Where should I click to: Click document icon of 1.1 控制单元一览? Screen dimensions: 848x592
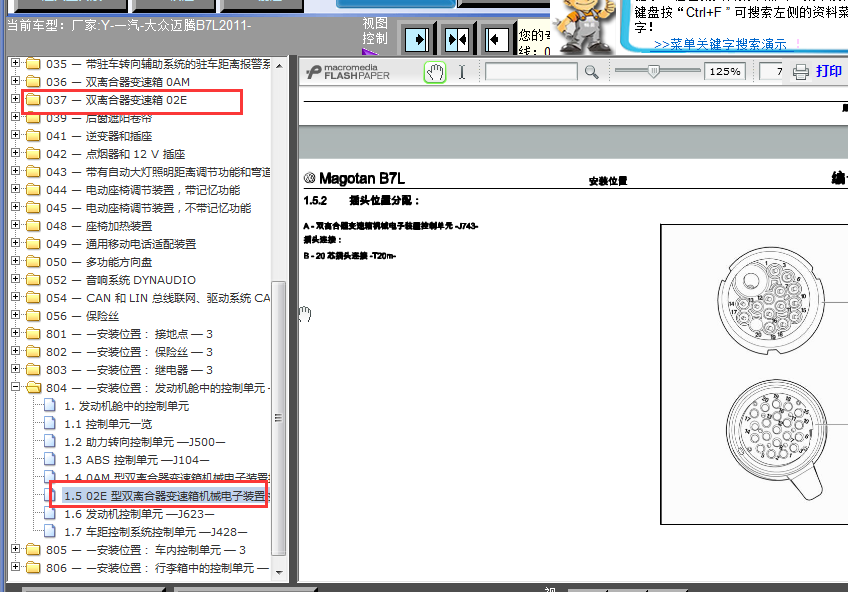50,424
